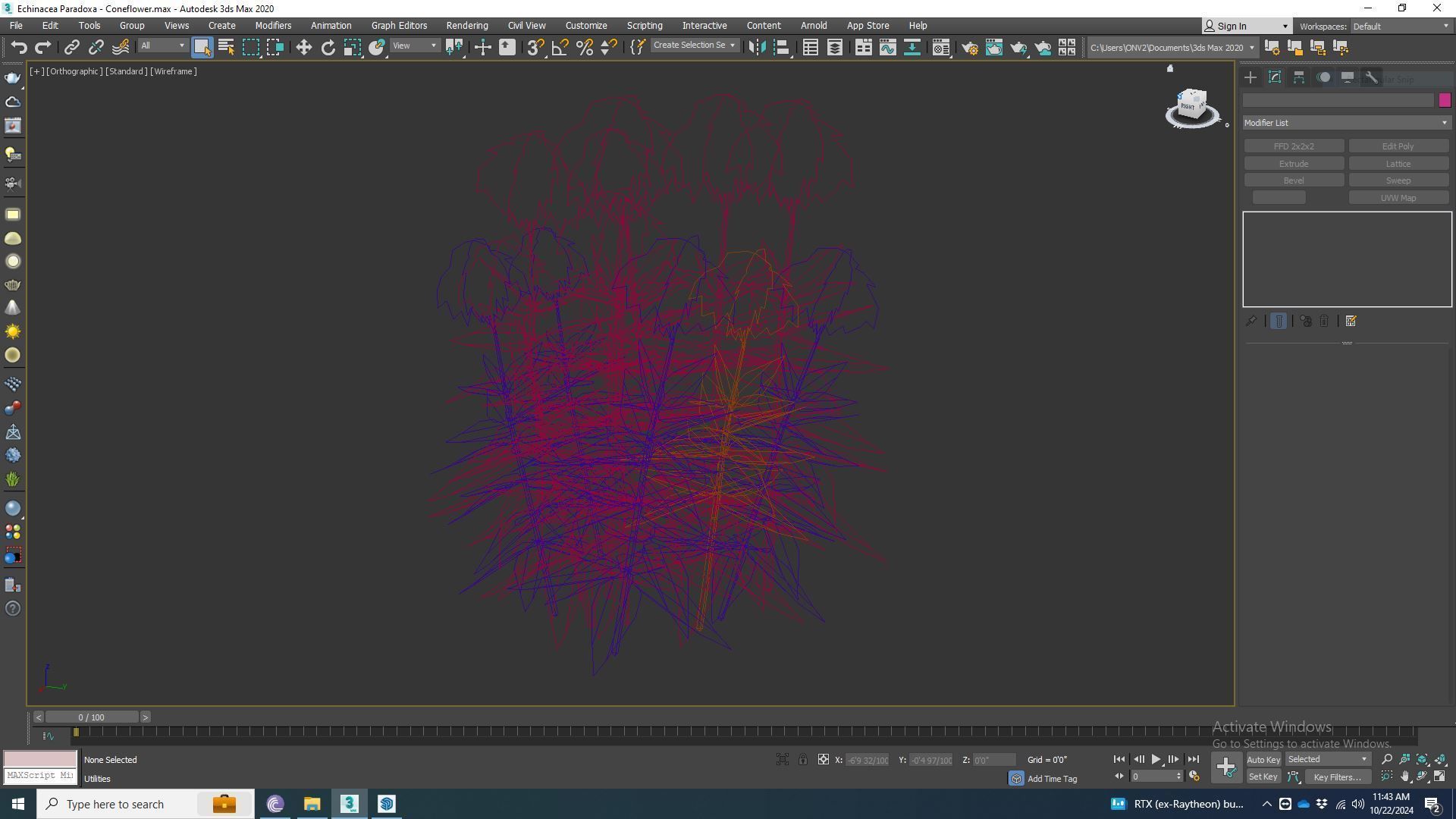
Task: Open the Utilities wrench panel tab
Action: [1371, 77]
